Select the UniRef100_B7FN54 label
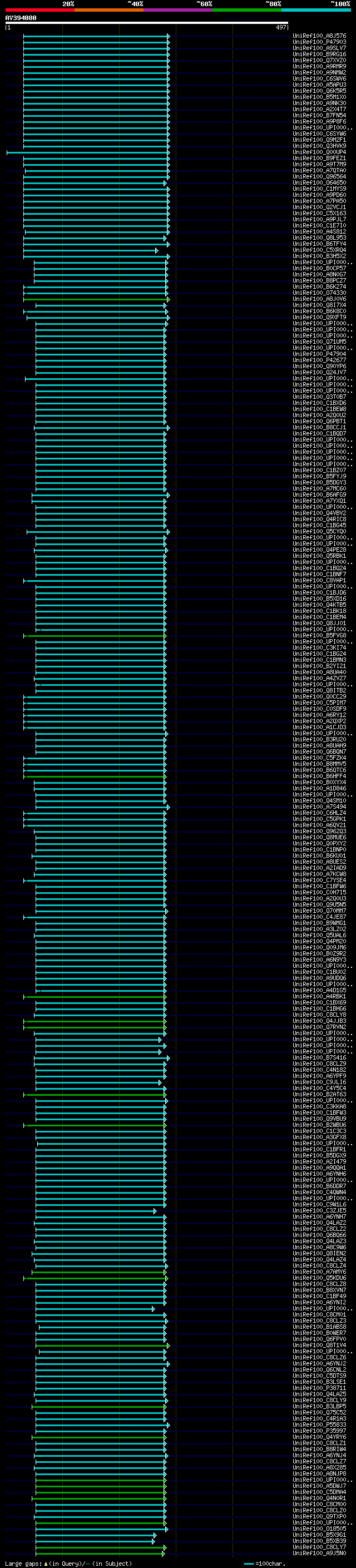356x1568 pixels. (319, 115)
